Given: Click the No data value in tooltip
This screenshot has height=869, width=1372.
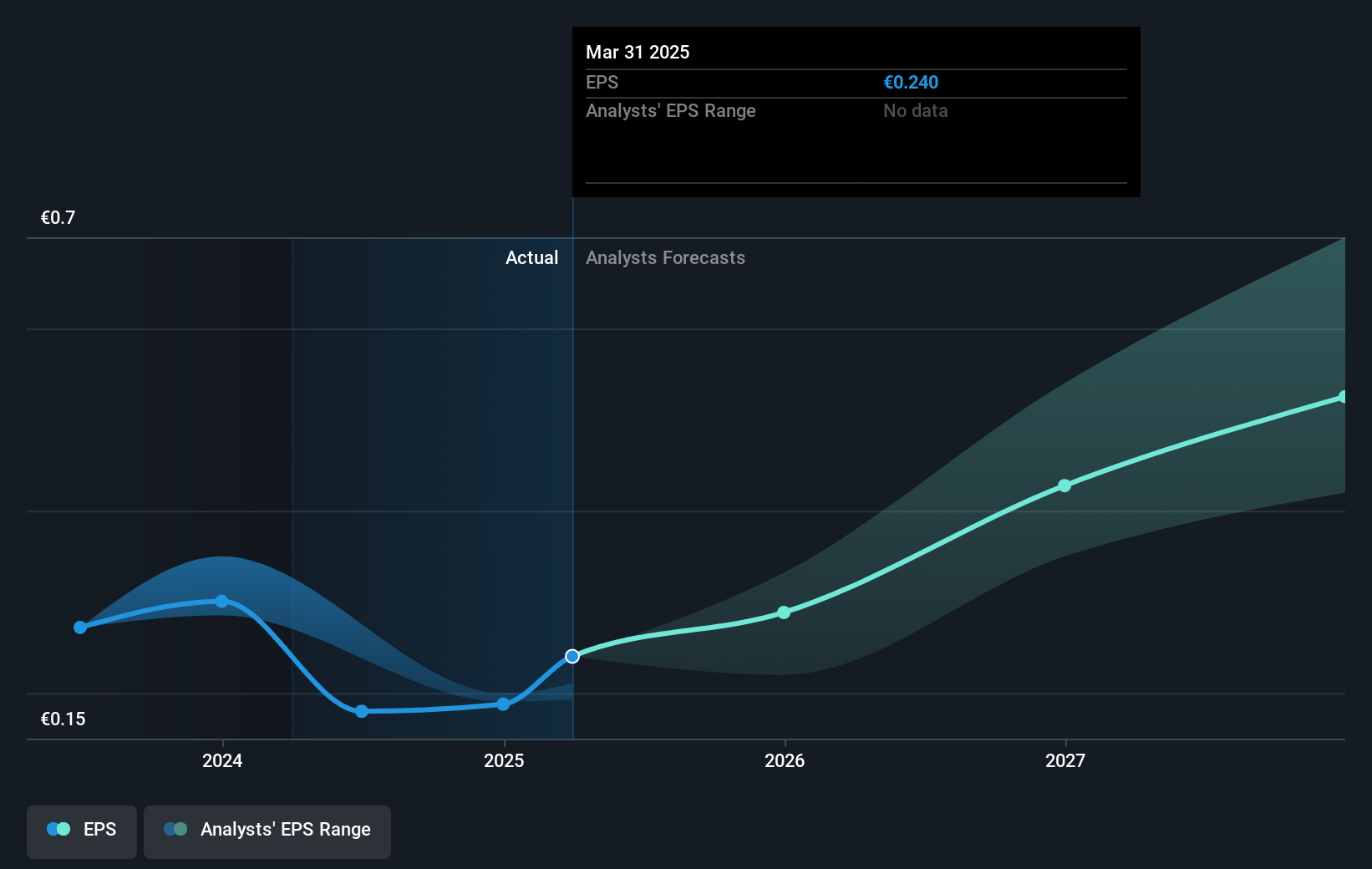Looking at the screenshot, I should [x=915, y=111].
